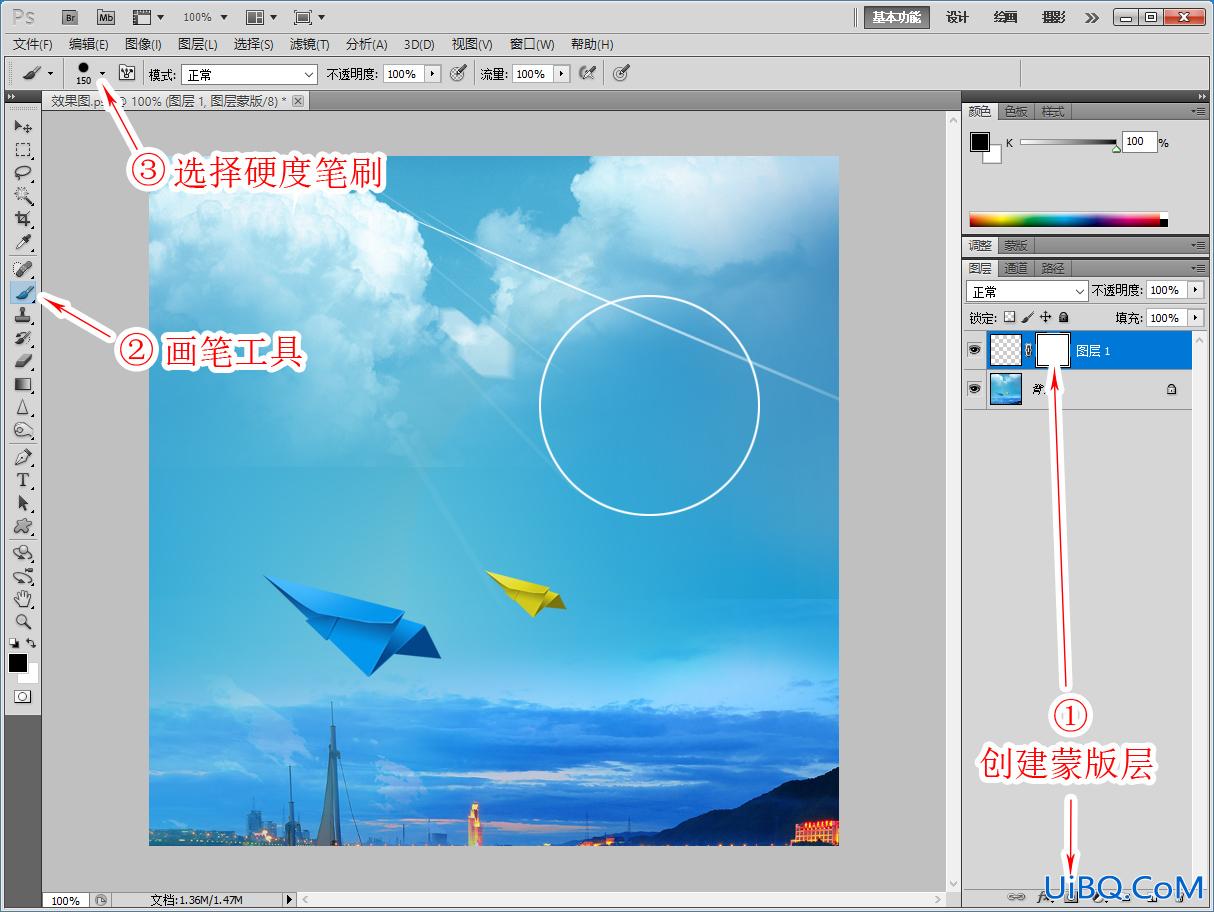
Task: Select the 摄影 workspace
Action: (1054, 17)
